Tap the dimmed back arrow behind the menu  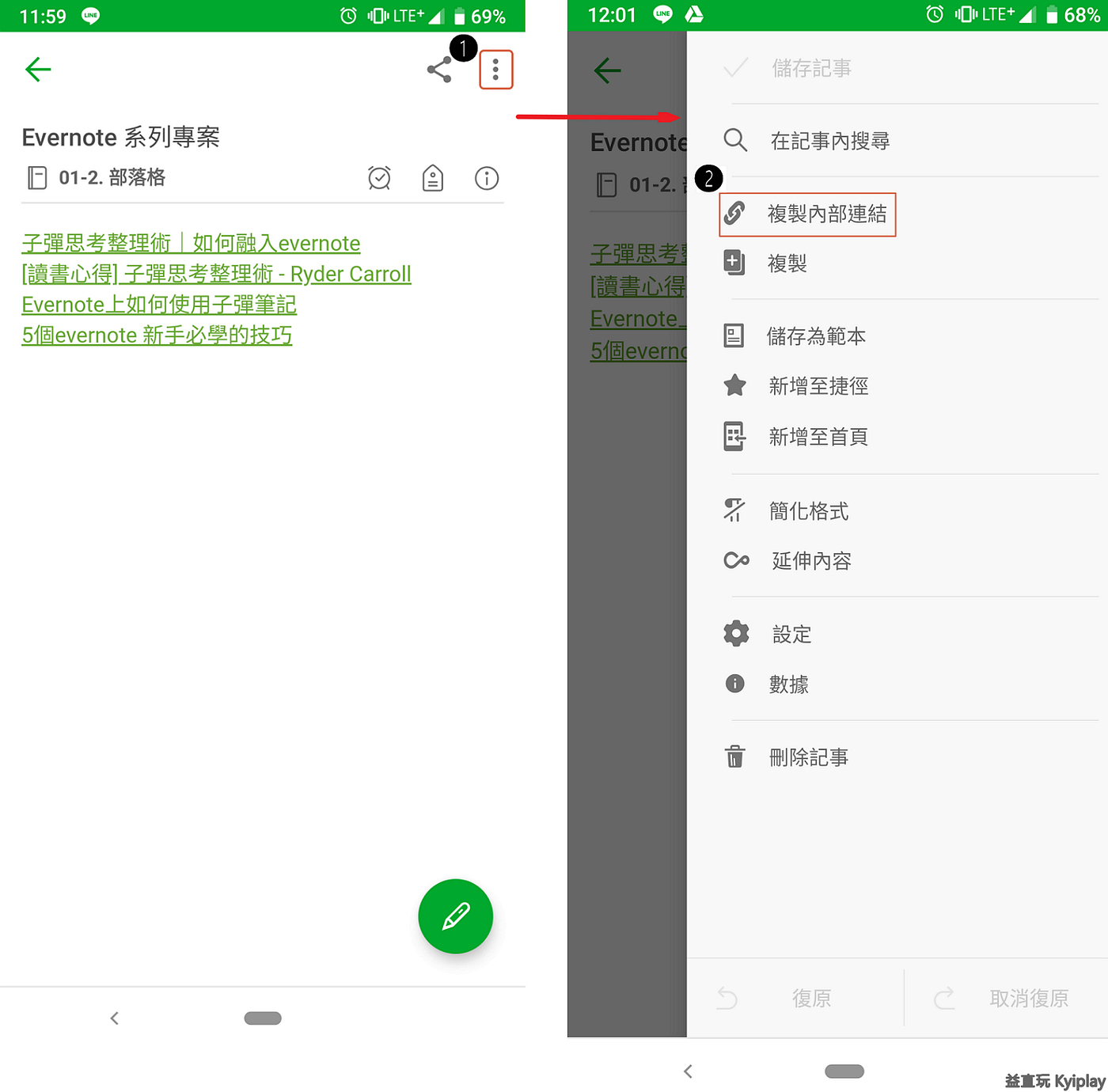pyautogui.click(x=607, y=70)
